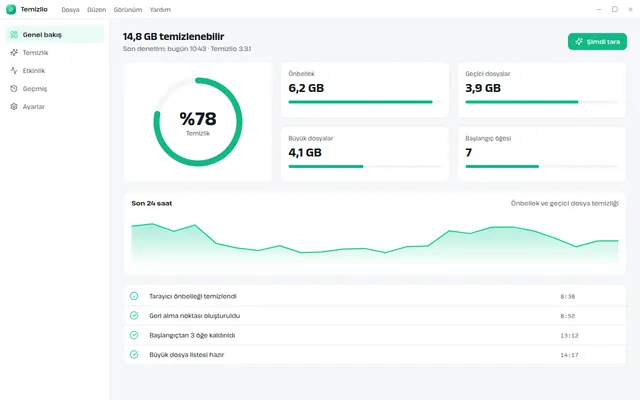Click the 13:12 timestamp

[x=569, y=336]
